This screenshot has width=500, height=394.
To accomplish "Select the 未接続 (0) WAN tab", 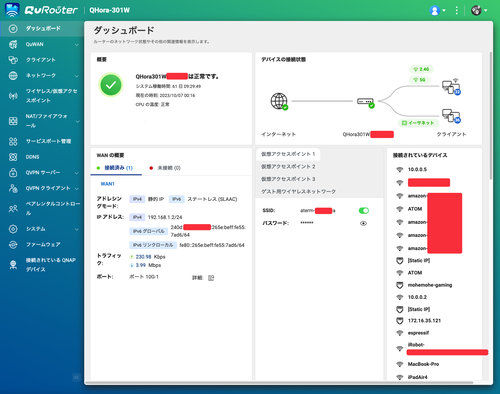I will point(165,168).
